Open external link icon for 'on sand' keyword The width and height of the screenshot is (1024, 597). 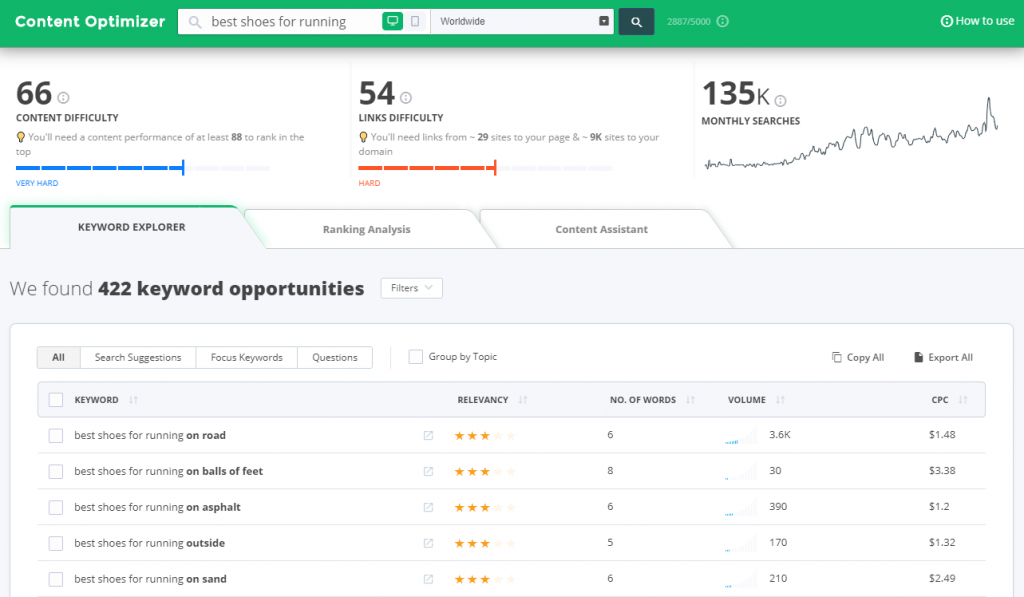click(x=428, y=579)
